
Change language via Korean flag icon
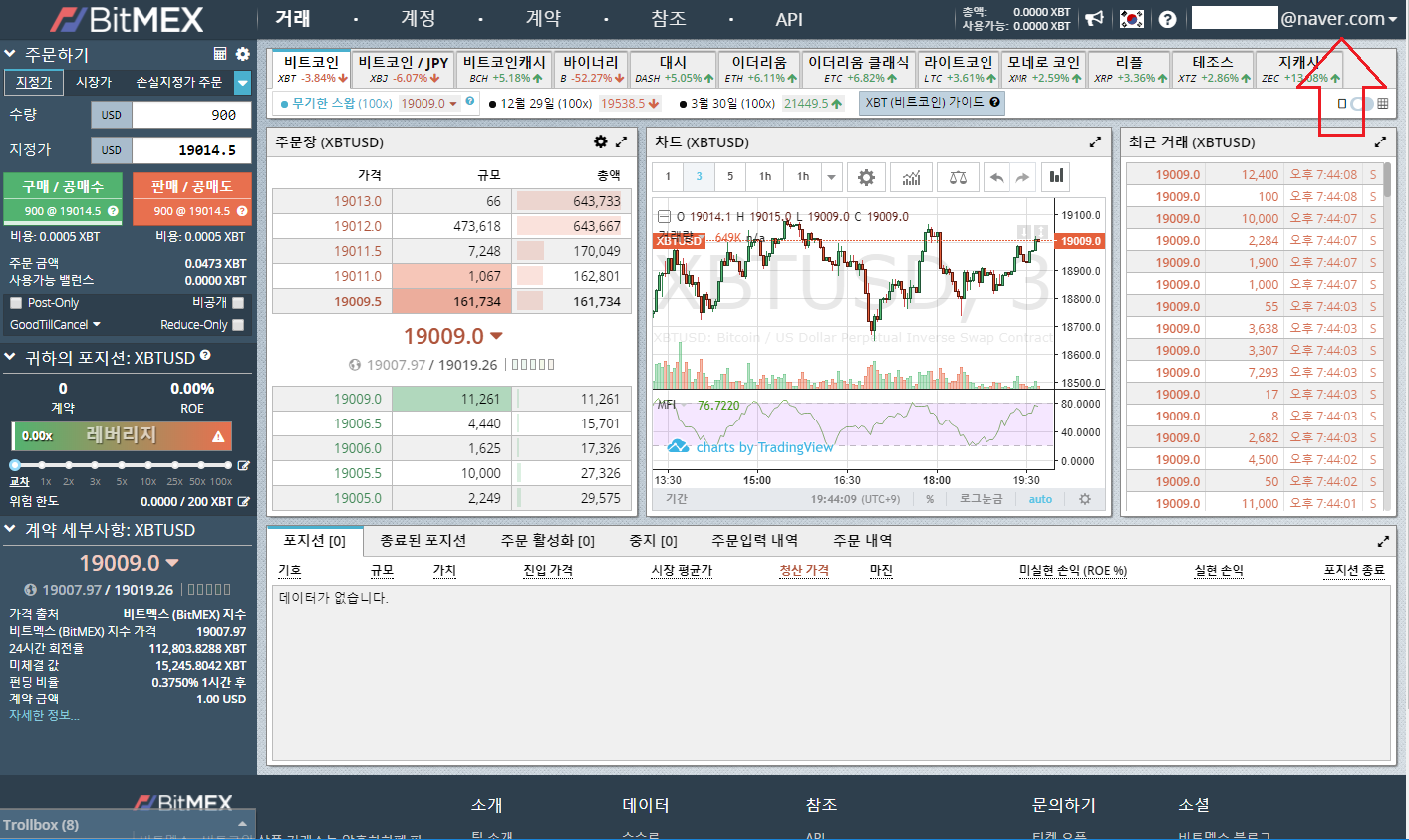point(1131,19)
